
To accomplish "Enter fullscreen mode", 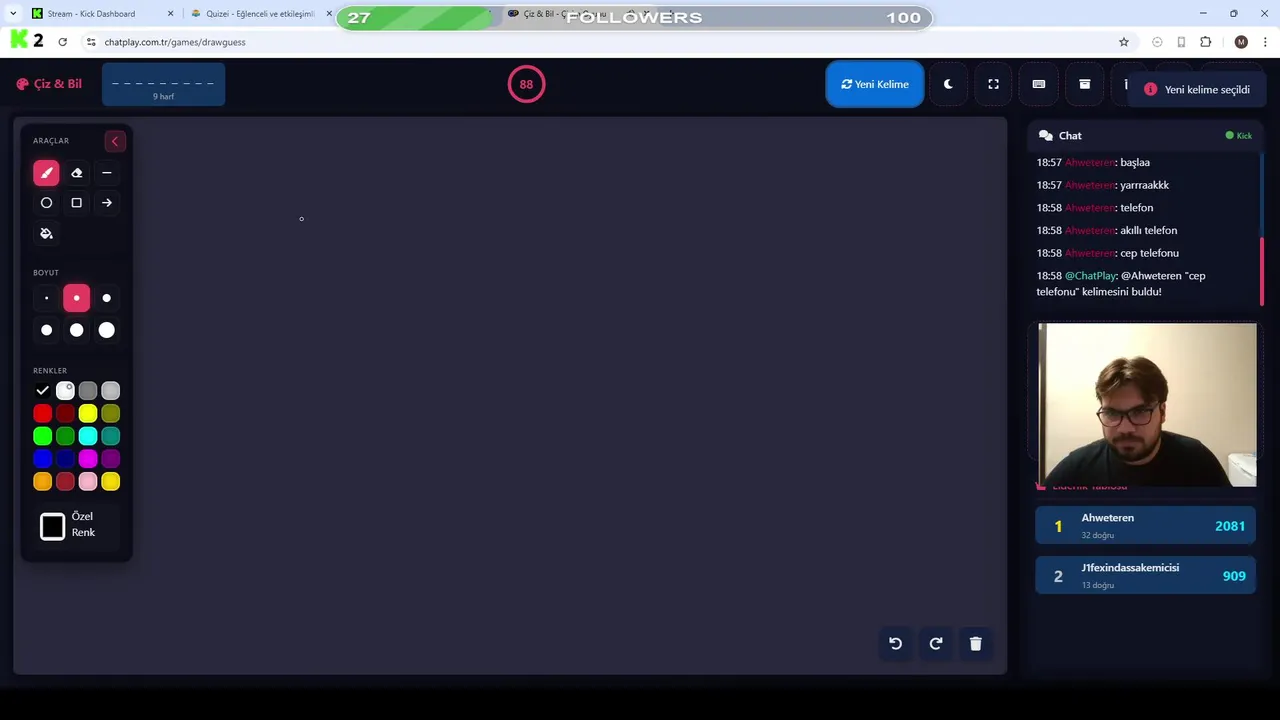I will (x=993, y=84).
